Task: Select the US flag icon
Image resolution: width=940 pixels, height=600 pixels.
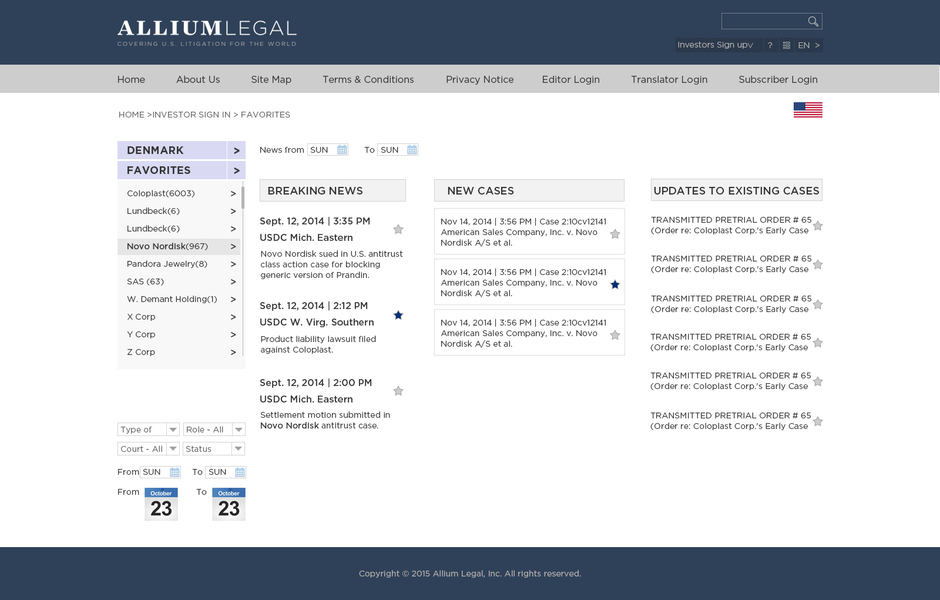Action: 808,110
